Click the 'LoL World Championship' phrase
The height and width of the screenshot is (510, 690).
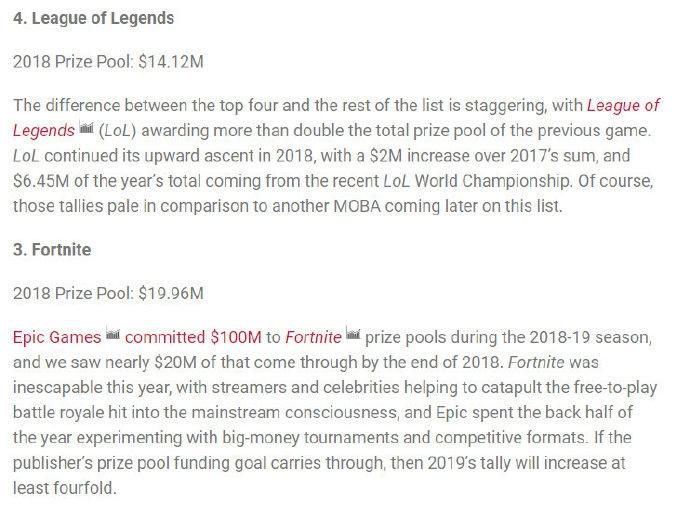478,181
